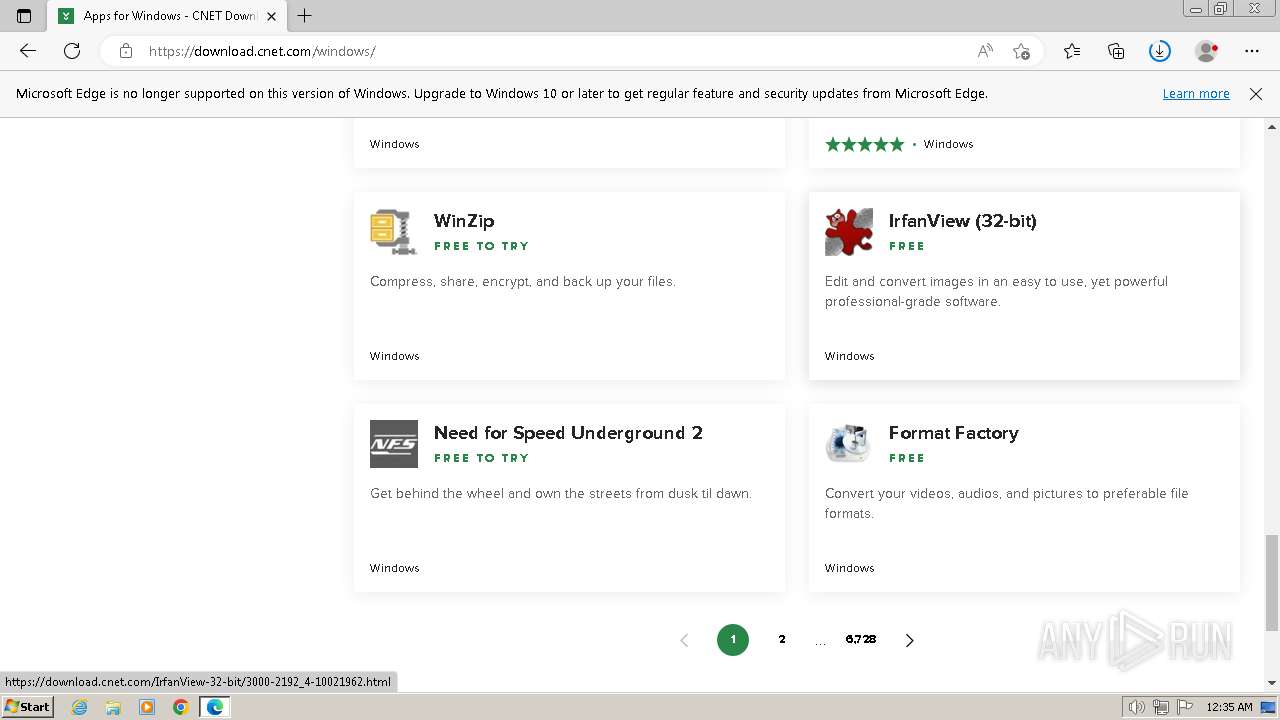Click the Need for Speed description text
Screen dimensions: 1280x720
tap(560, 494)
